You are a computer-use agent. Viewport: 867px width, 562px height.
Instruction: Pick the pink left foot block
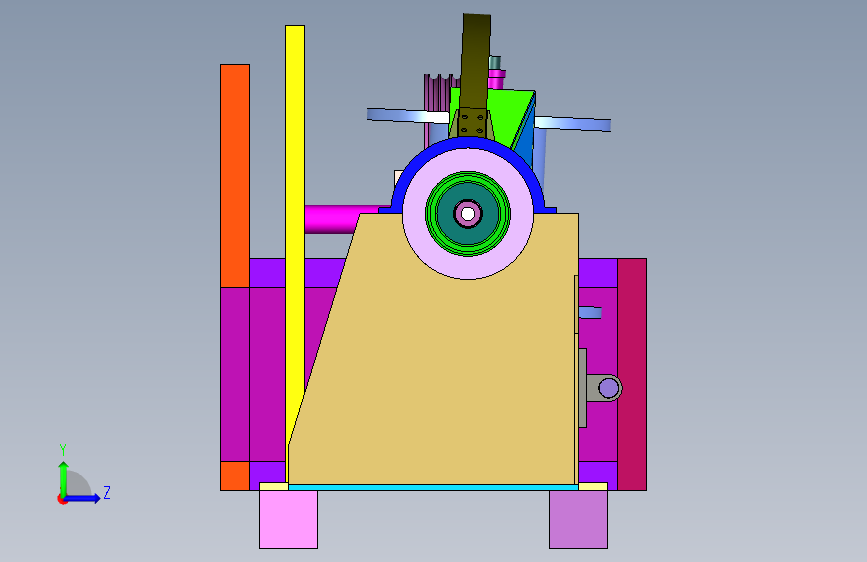pyautogui.click(x=289, y=519)
